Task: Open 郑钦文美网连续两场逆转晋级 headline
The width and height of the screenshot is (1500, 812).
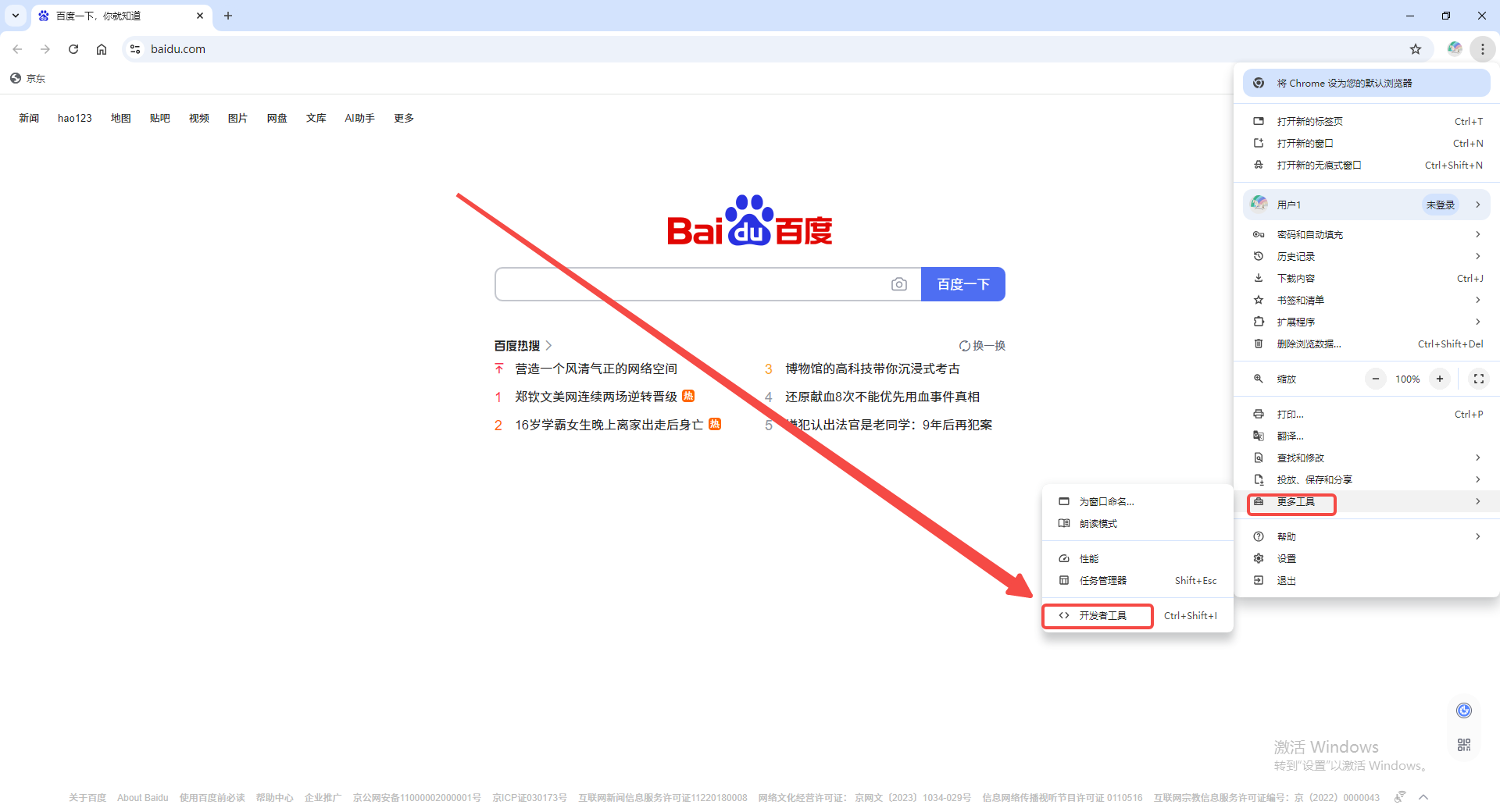Action: pyautogui.click(x=596, y=397)
